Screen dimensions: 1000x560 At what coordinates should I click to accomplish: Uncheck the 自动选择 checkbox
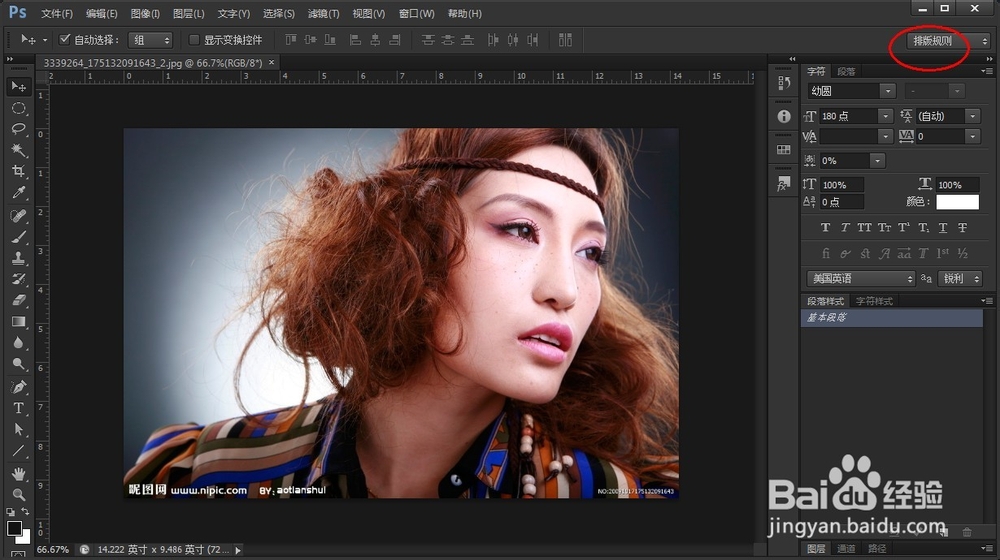point(65,40)
